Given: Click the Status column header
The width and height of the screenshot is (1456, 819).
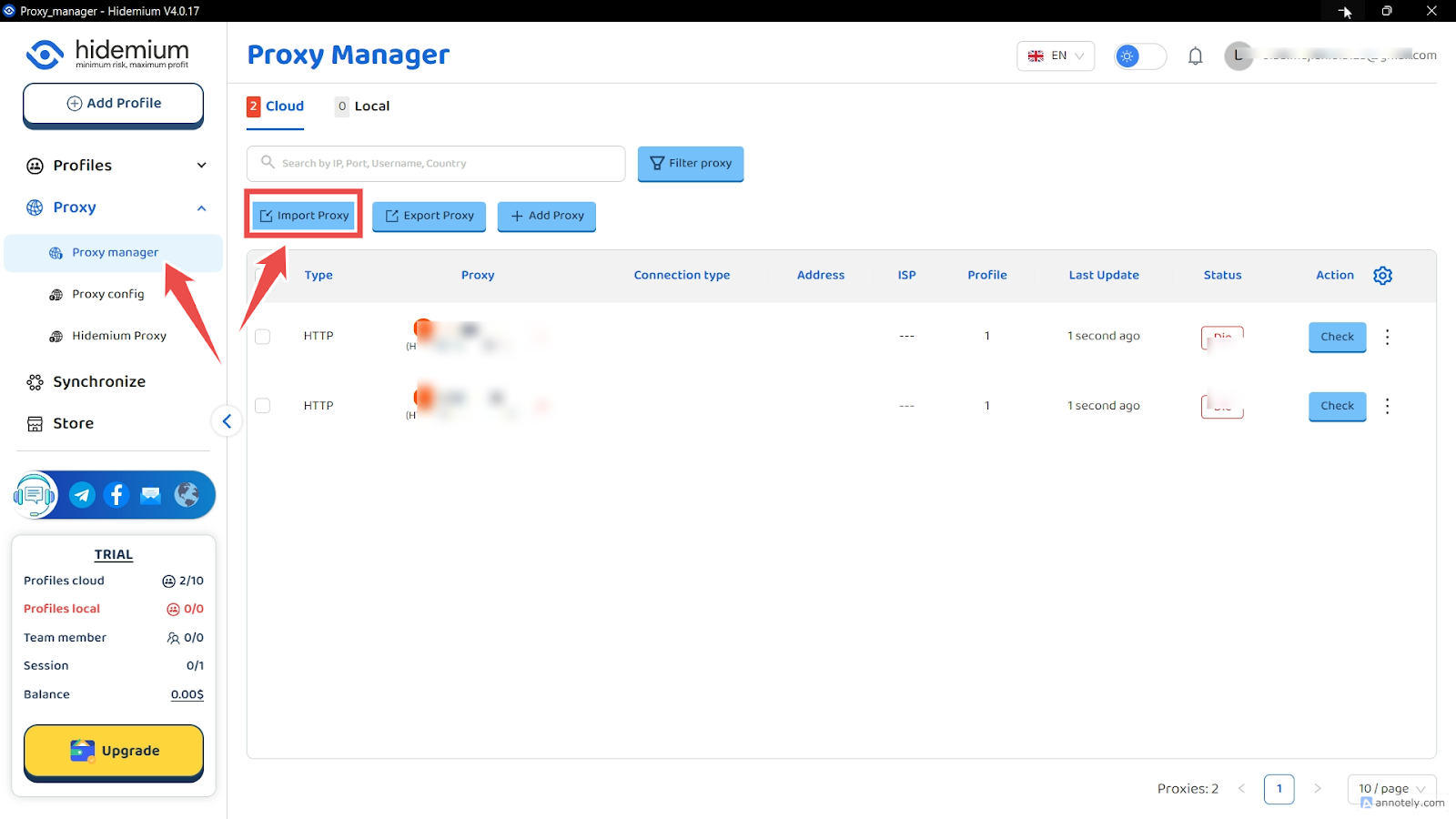Looking at the screenshot, I should pyautogui.click(x=1222, y=275).
